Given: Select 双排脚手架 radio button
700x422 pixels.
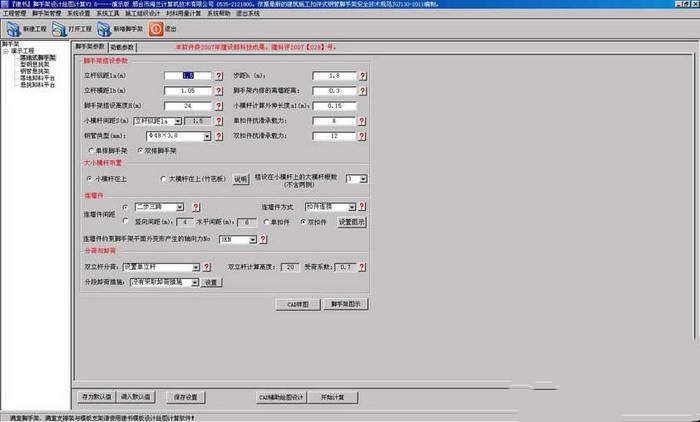Looking at the screenshot, I should (140, 151).
